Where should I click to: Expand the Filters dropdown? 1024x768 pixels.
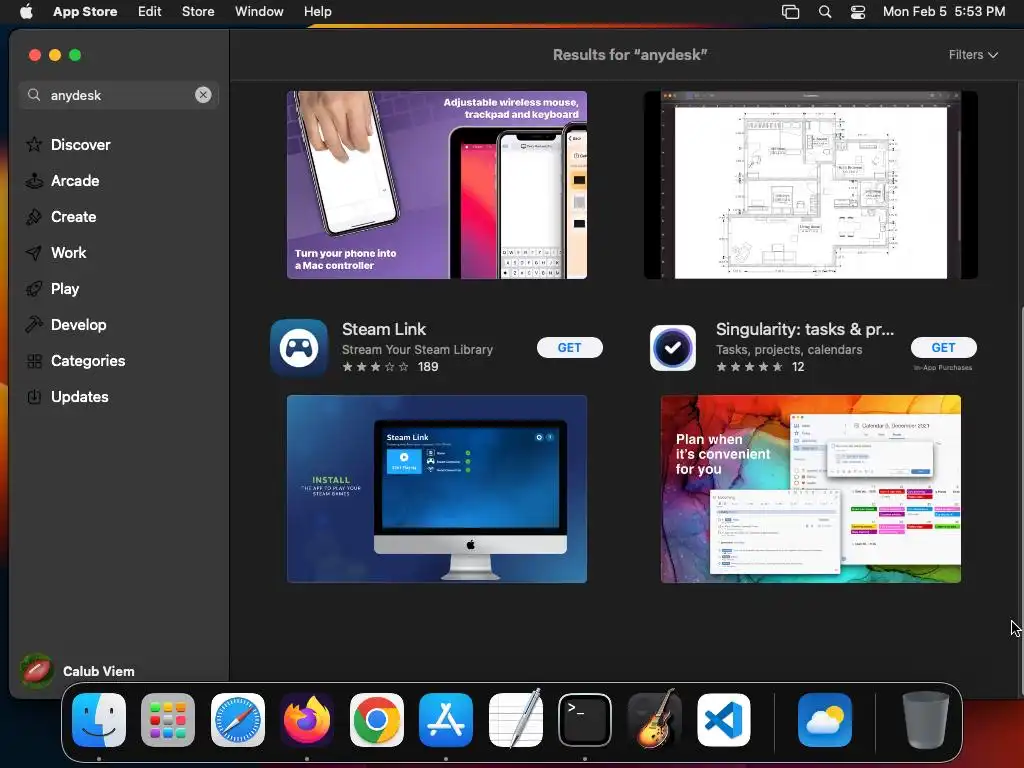(973, 55)
